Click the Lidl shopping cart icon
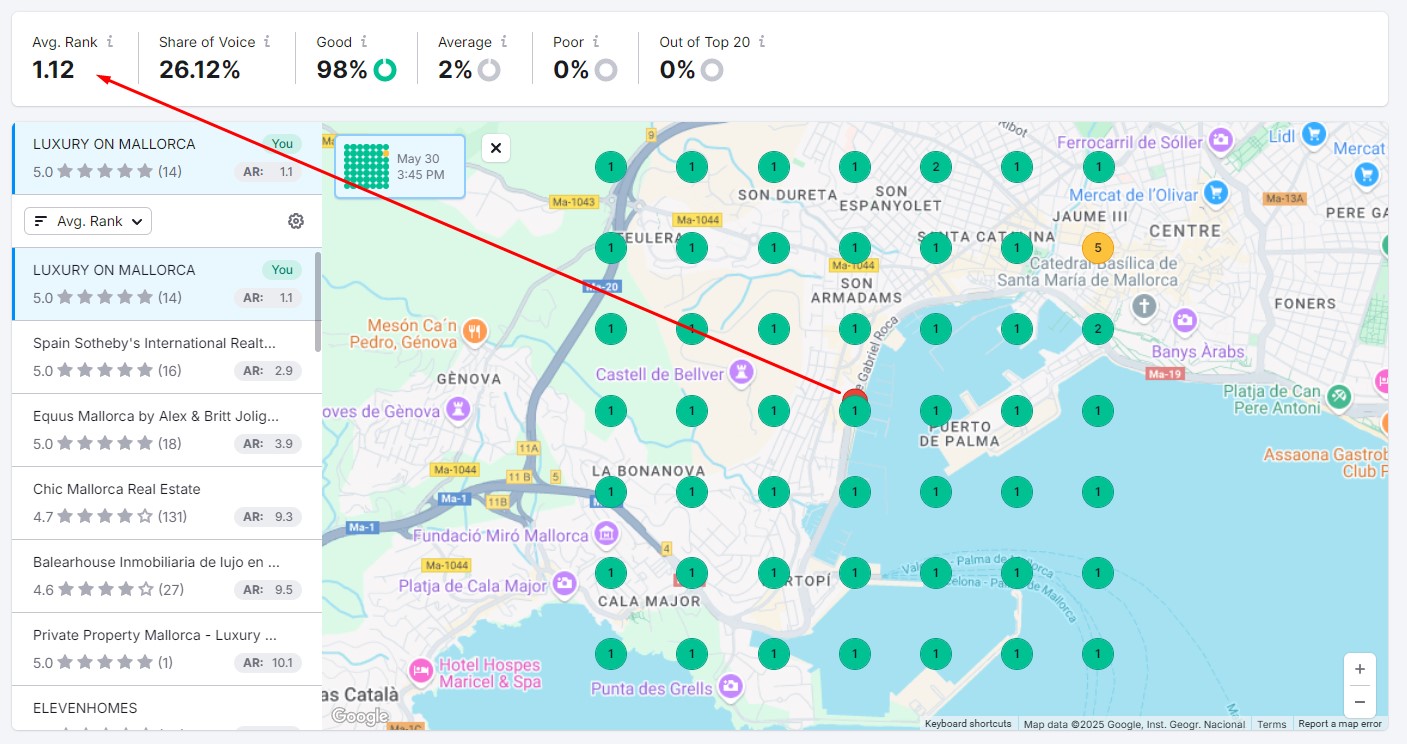Image resolution: width=1407 pixels, height=744 pixels. (1314, 133)
